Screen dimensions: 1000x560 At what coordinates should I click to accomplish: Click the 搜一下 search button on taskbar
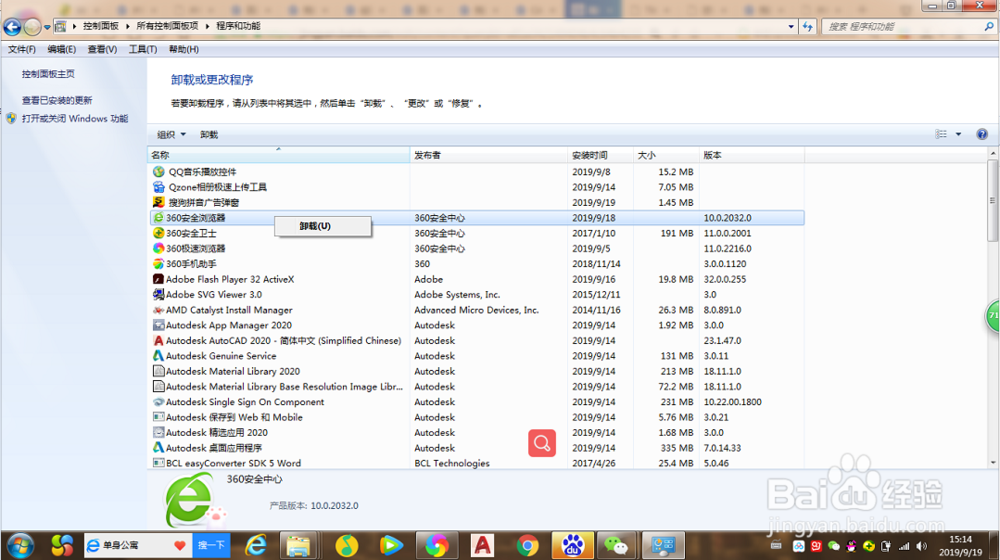point(211,545)
